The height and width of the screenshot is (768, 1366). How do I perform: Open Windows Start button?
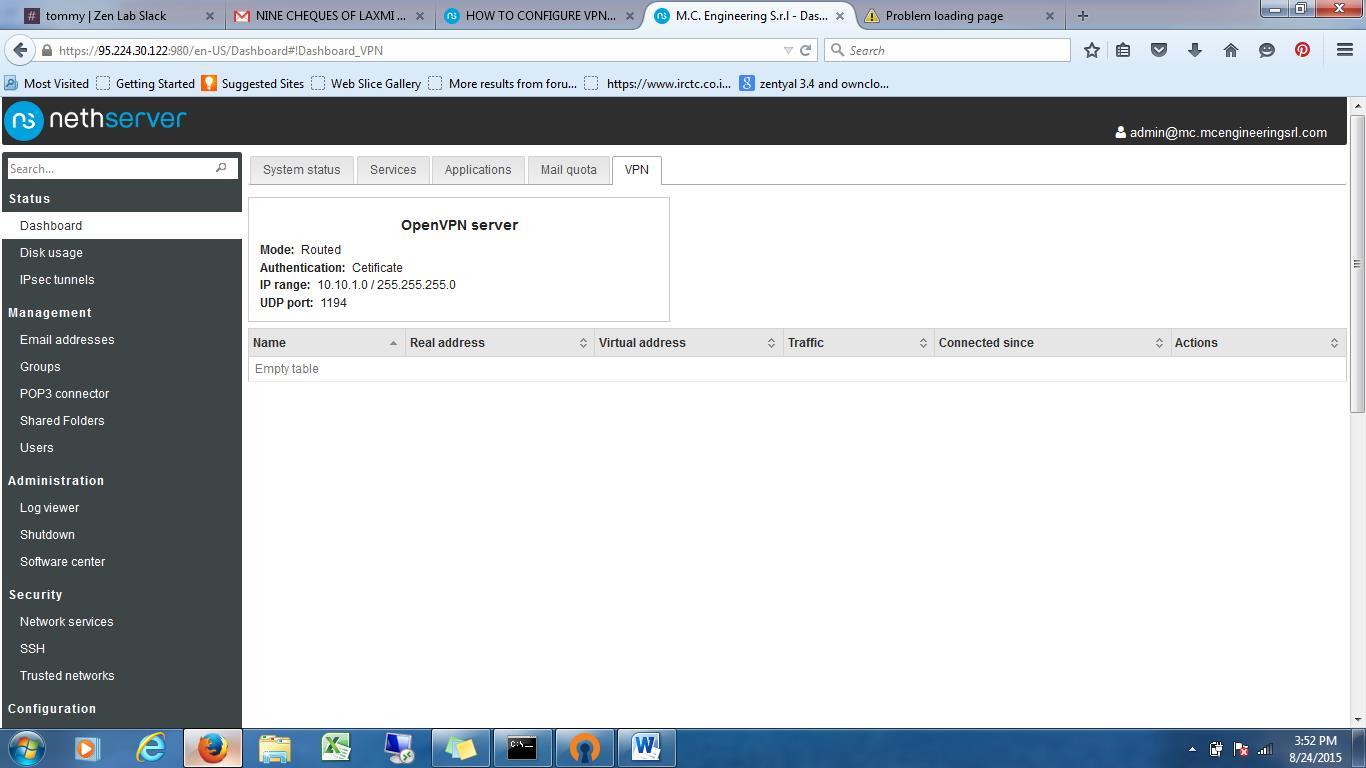pos(26,748)
